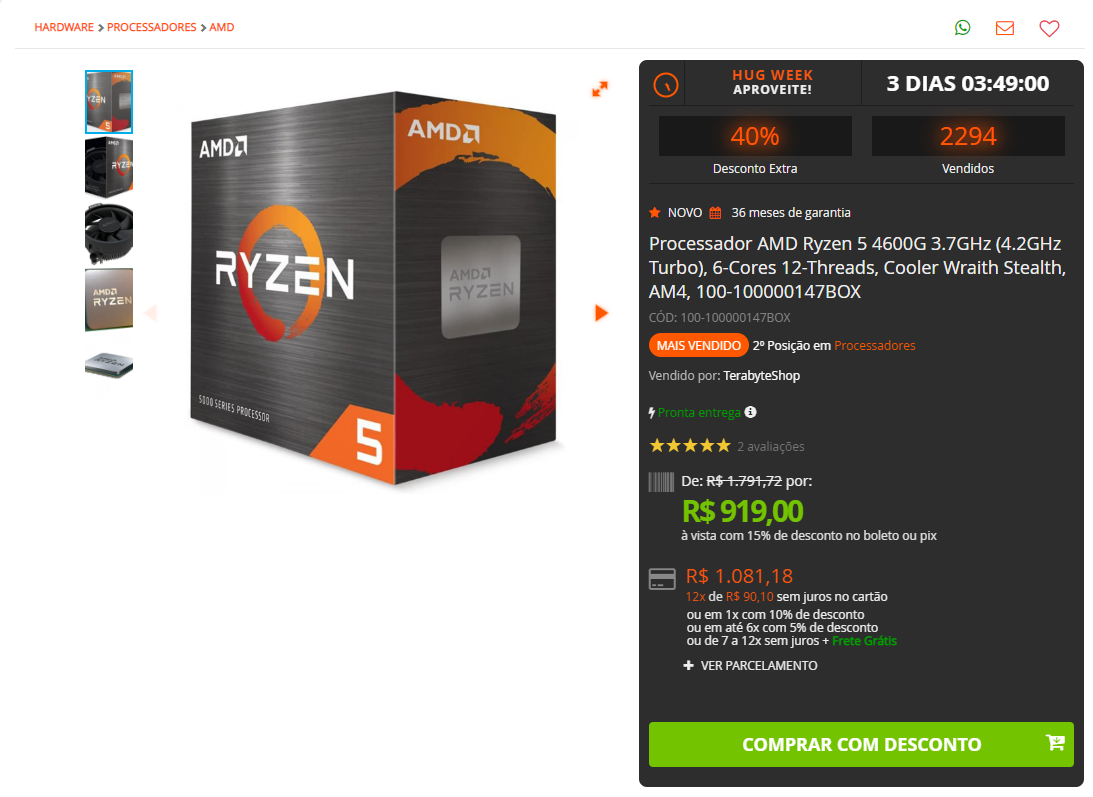Image resolution: width=1093 pixels, height=797 pixels.
Task: Click info icon beside Pronta entrega
Action: coord(750,412)
